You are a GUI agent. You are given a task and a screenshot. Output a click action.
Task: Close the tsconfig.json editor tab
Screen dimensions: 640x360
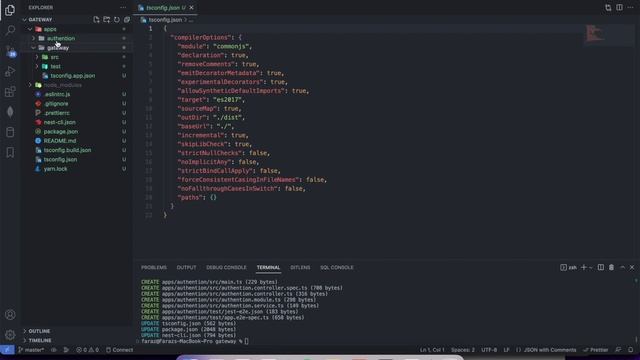tap(191, 7)
